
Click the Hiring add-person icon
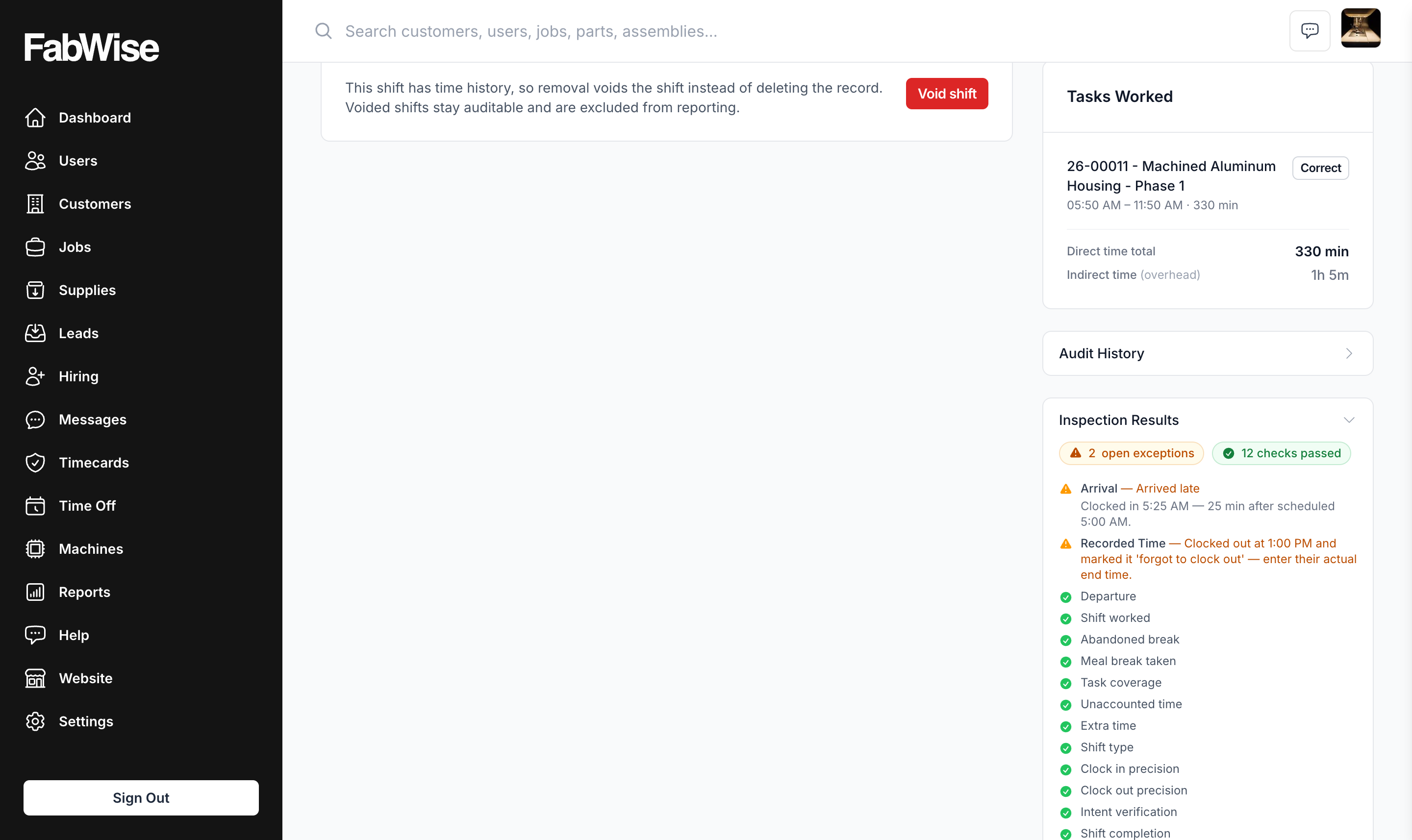click(35, 376)
